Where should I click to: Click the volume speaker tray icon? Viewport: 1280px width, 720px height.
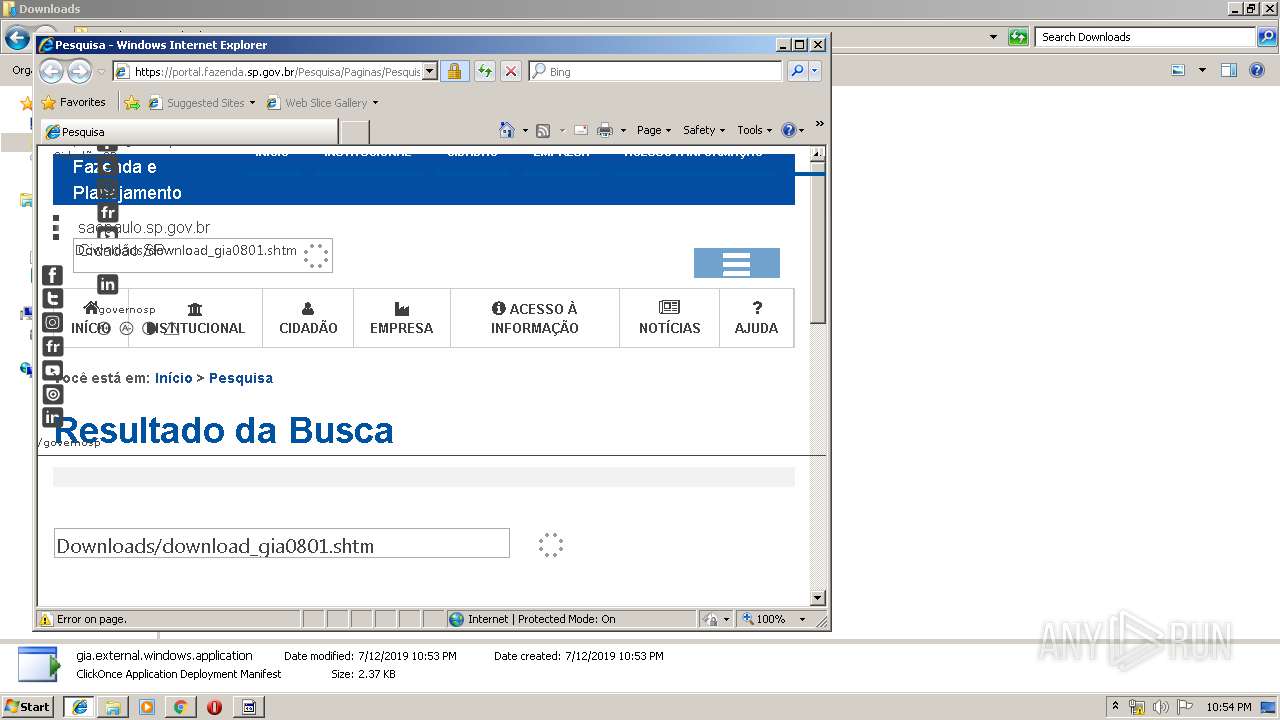(1160, 707)
